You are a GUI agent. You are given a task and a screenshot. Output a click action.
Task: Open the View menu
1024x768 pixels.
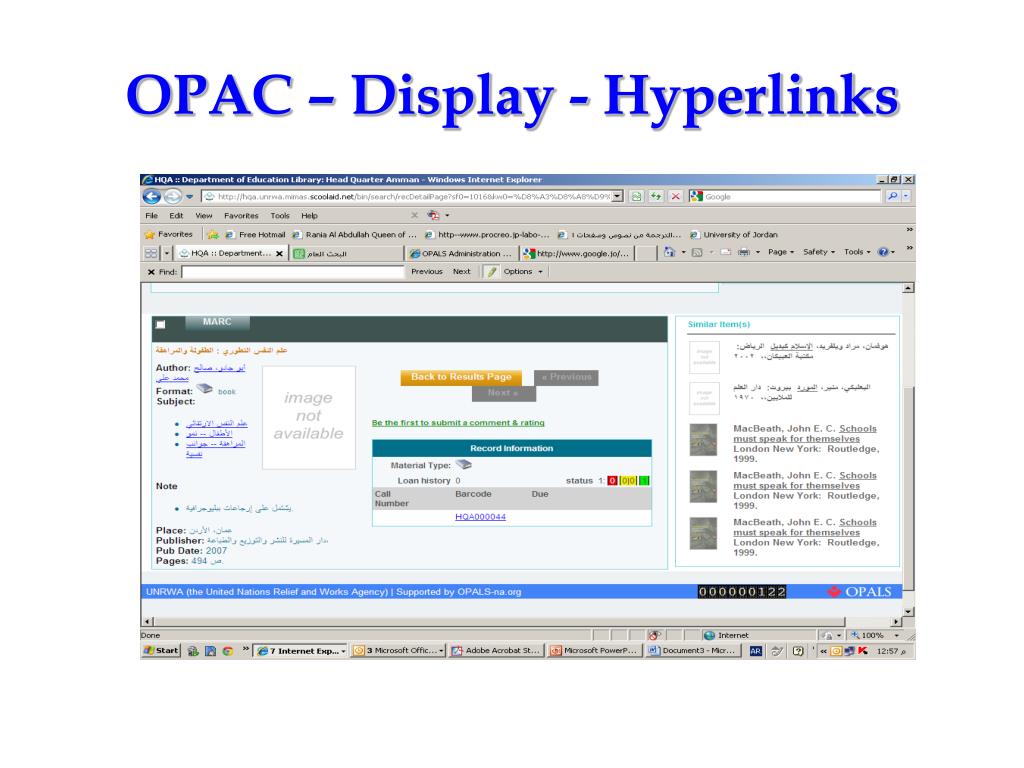click(204, 216)
